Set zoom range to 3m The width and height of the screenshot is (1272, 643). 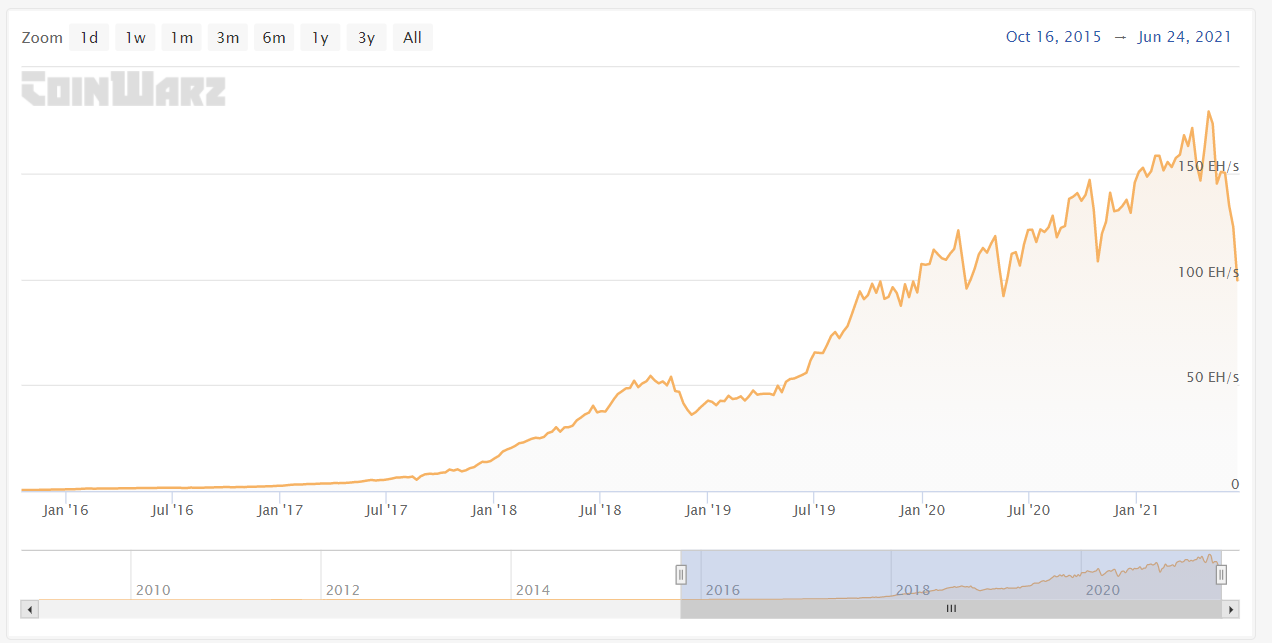click(x=228, y=38)
